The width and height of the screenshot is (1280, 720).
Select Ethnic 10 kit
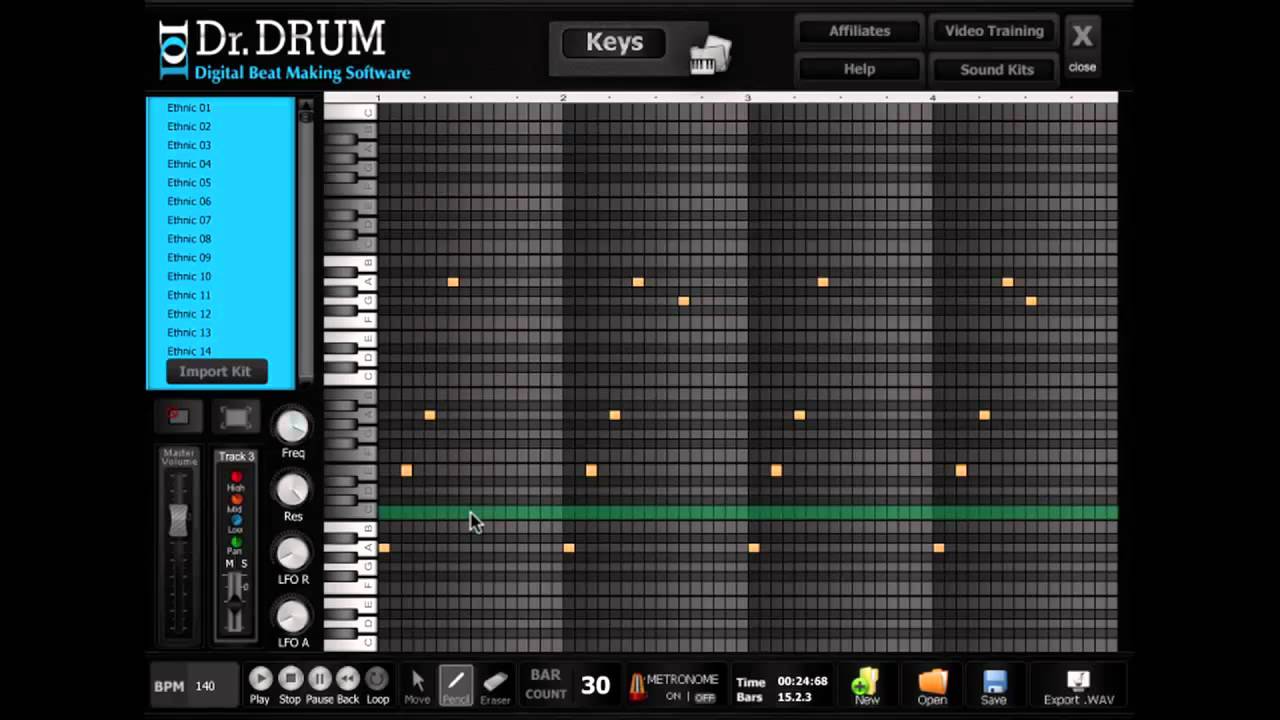point(189,277)
